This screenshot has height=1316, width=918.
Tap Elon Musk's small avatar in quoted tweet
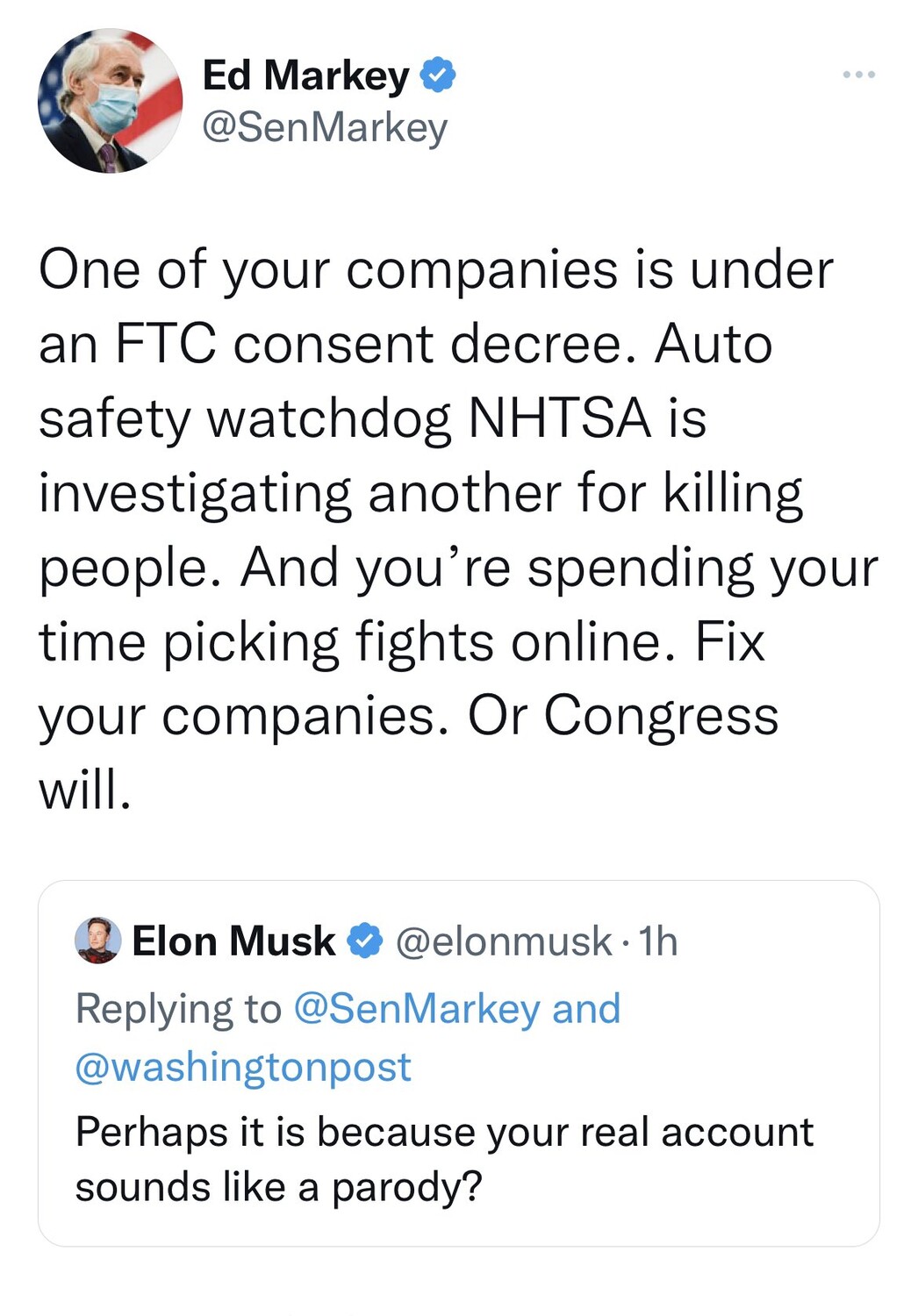pyautogui.click(x=98, y=941)
